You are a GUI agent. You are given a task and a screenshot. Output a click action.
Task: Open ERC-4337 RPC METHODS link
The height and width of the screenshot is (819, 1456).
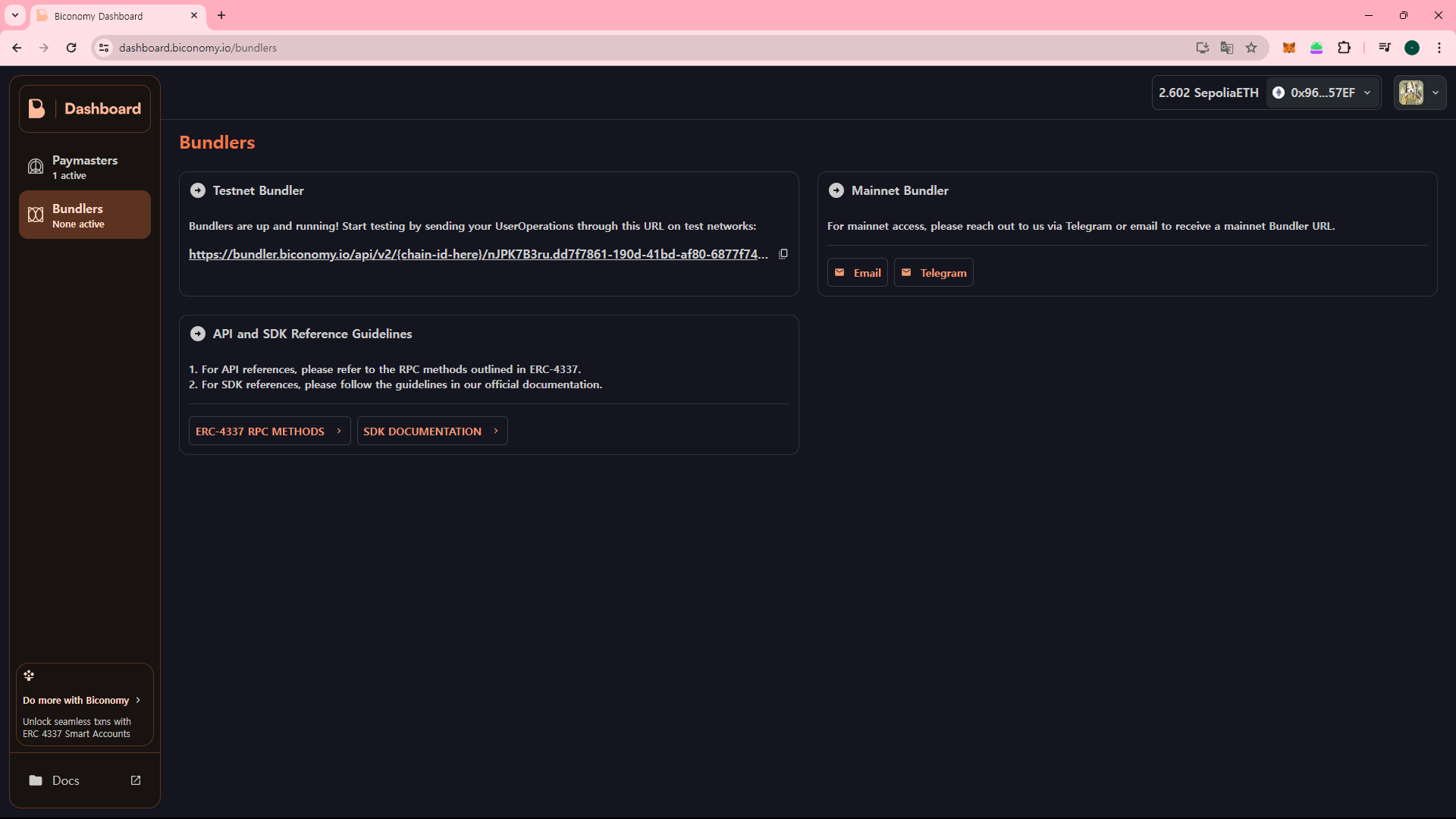tap(269, 431)
